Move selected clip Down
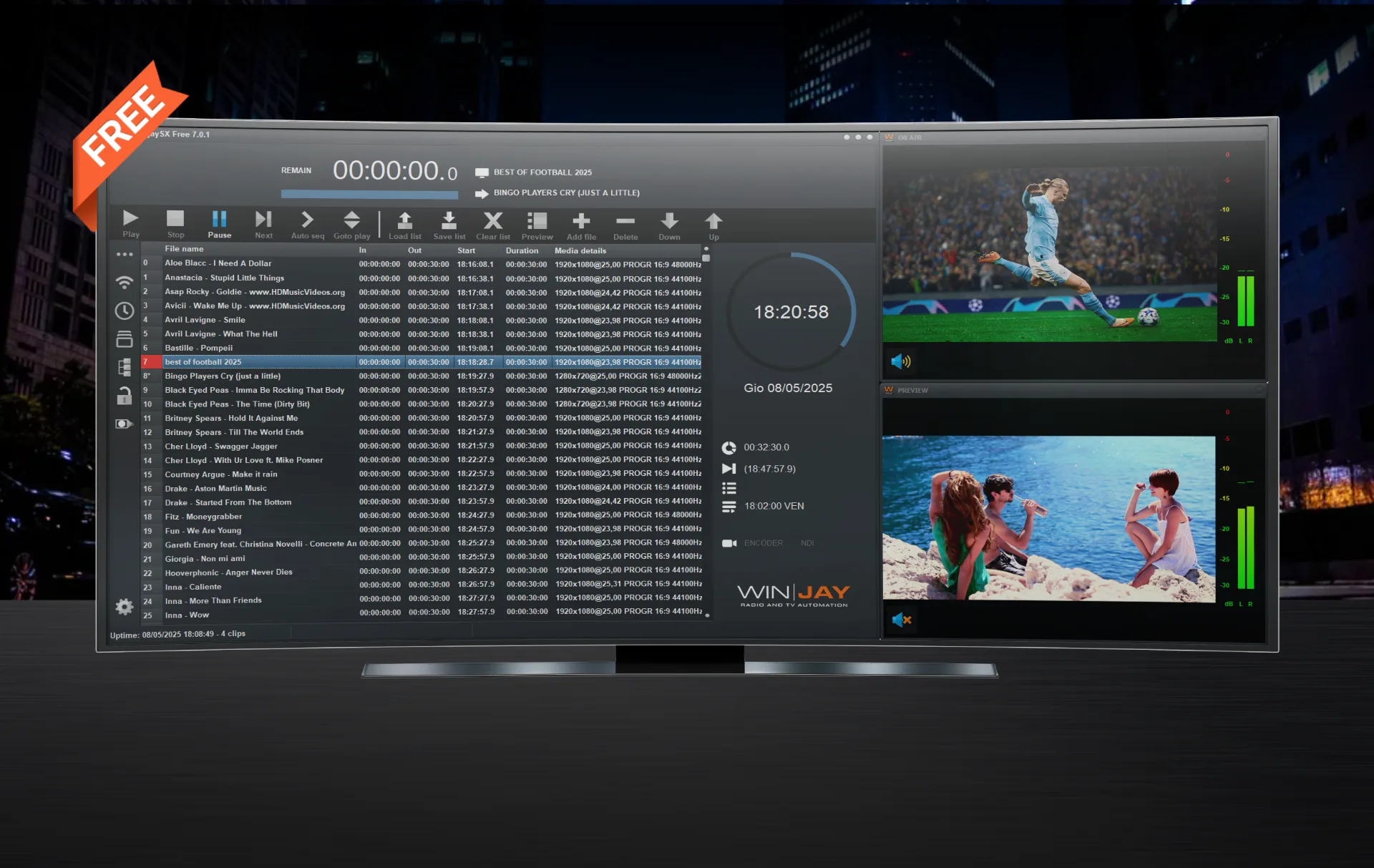This screenshot has height=868, width=1374. (x=670, y=222)
